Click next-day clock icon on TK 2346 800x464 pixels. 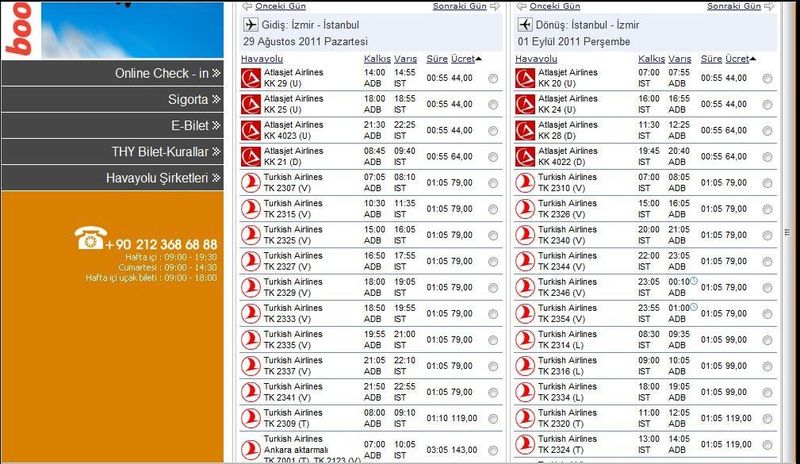click(x=694, y=281)
